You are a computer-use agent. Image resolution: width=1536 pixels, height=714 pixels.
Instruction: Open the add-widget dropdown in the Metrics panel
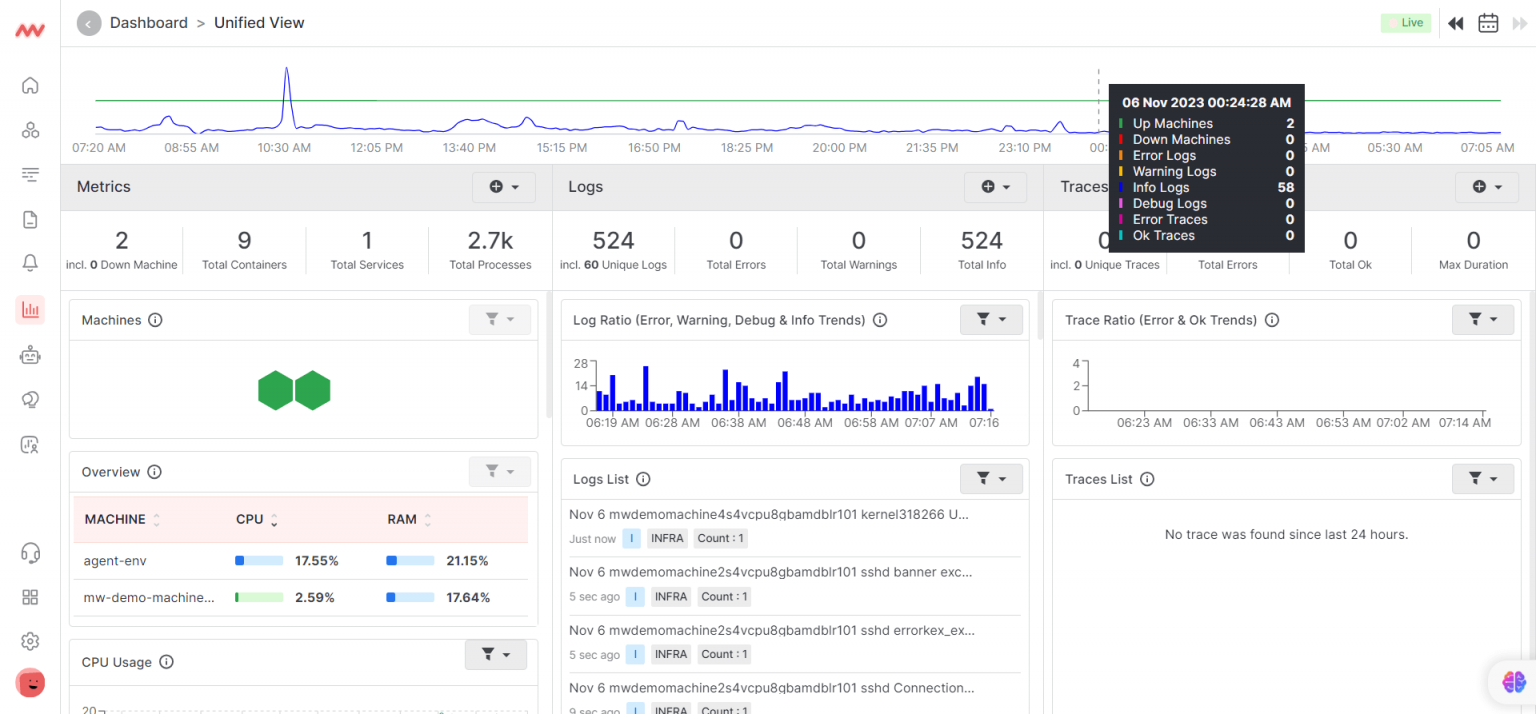pos(504,187)
